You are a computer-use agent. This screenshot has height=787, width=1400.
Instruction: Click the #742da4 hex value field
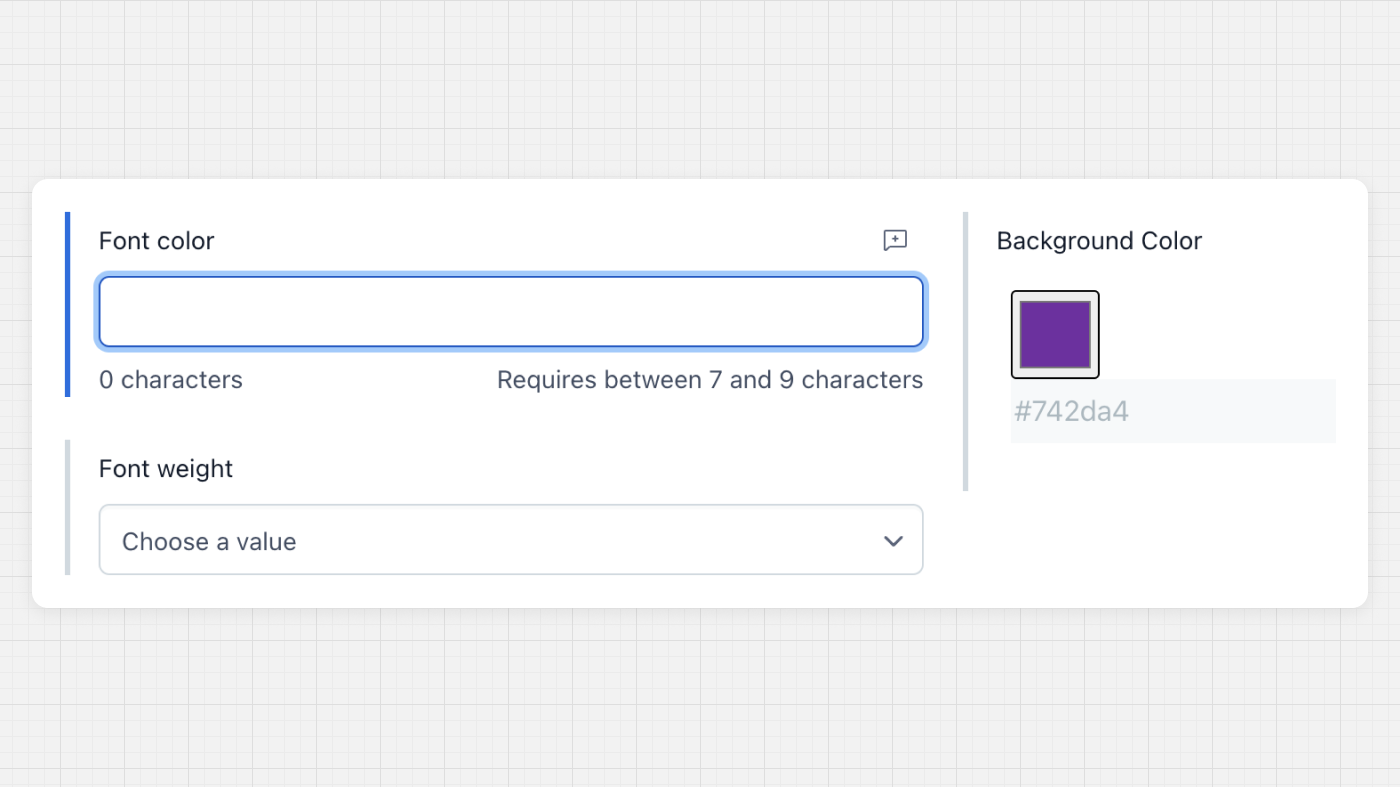click(x=1172, y=411)
